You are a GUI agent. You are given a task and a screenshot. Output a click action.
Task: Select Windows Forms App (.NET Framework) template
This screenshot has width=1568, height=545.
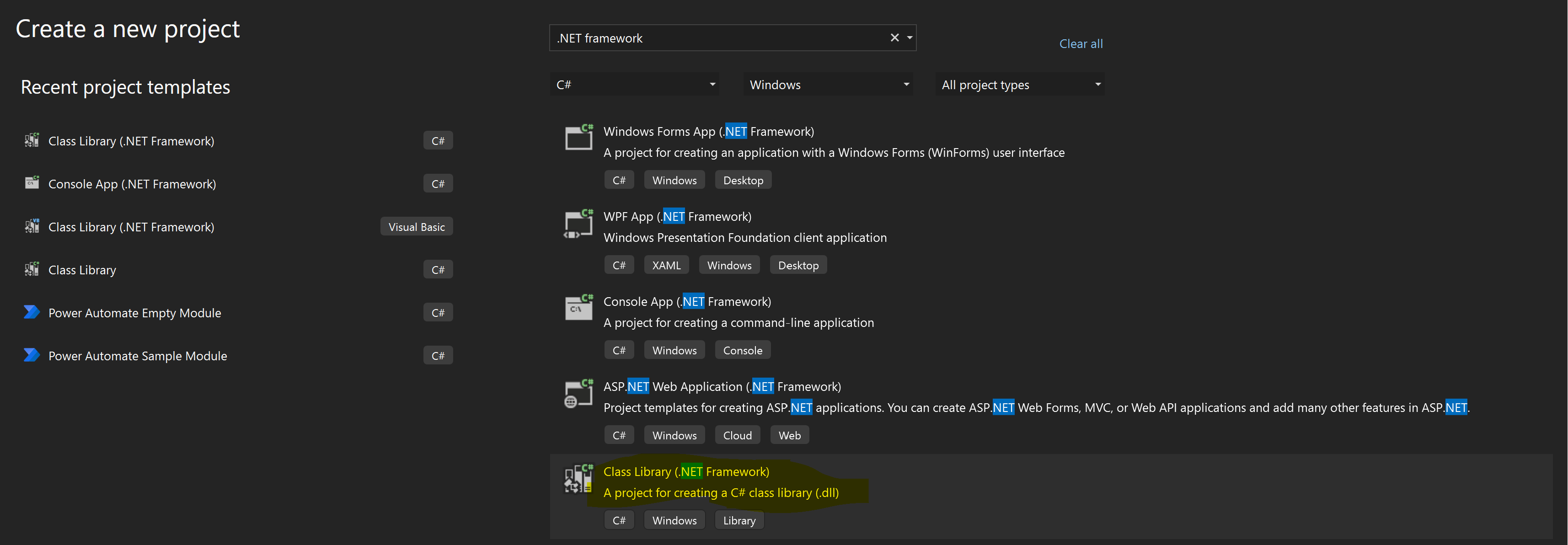click(x=708, y=132)
